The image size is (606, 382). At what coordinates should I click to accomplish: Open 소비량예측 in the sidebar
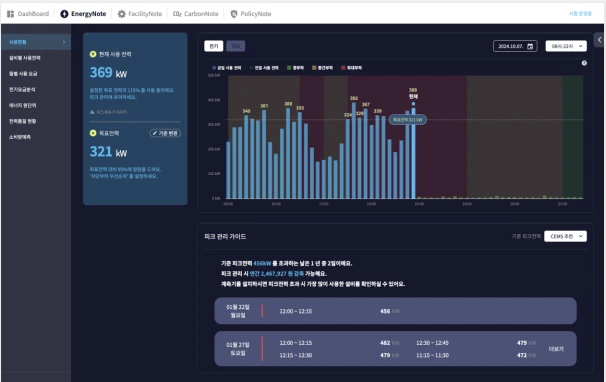[x=20, y=137]
